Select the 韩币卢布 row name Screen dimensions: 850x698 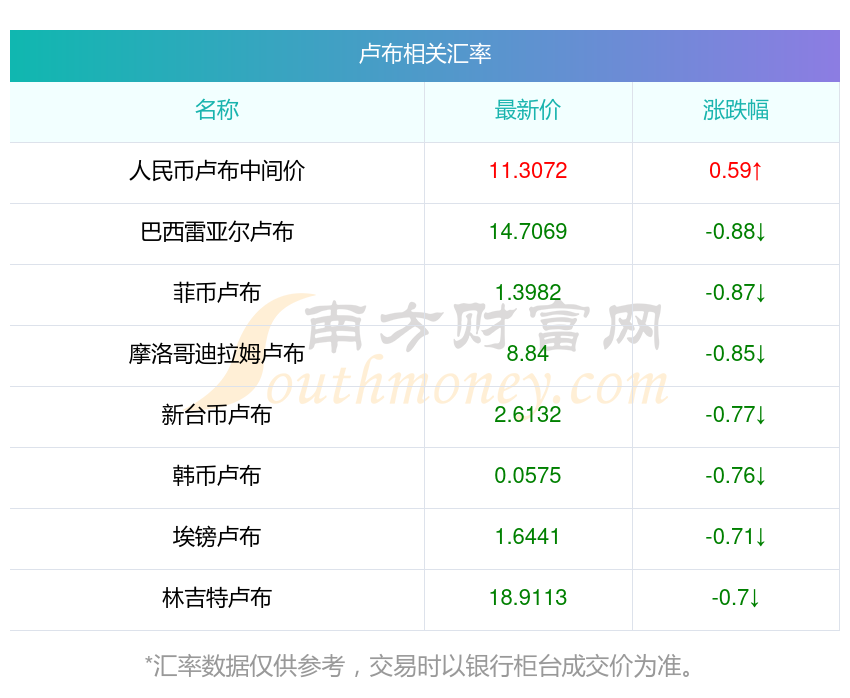pyautogui.click(x=217, y=476)
